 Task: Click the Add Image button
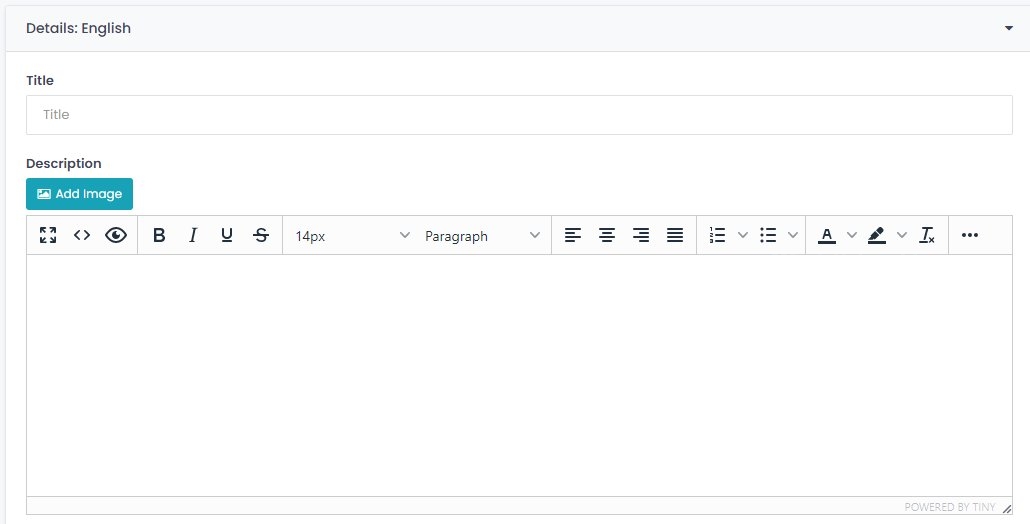click(x=79, y=194)
